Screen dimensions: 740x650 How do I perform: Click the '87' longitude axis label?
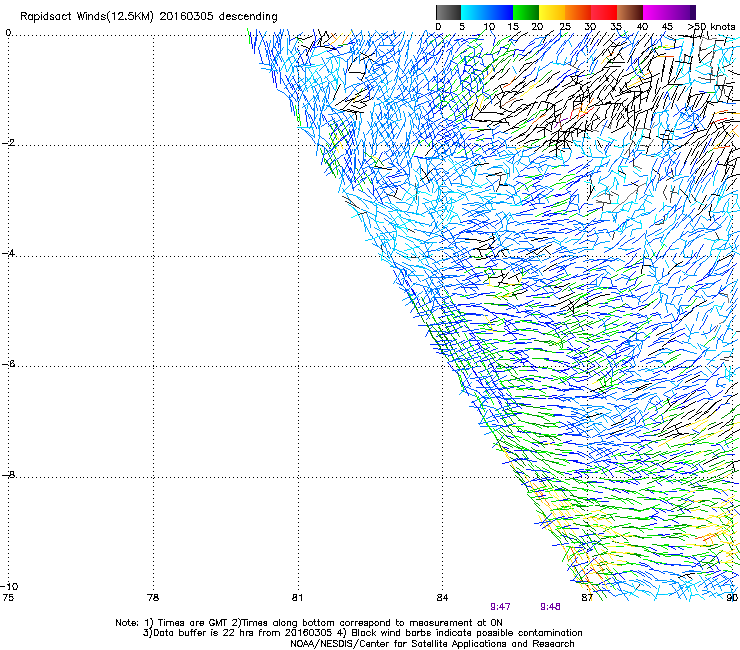coord(587,598)
